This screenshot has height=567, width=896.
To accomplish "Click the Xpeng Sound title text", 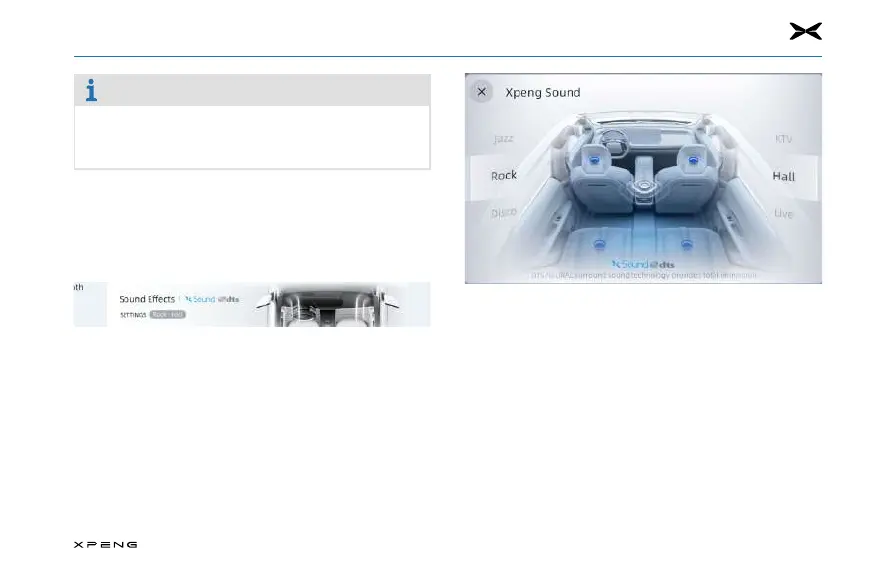I will pyautogui.click(x=543, y=93).
